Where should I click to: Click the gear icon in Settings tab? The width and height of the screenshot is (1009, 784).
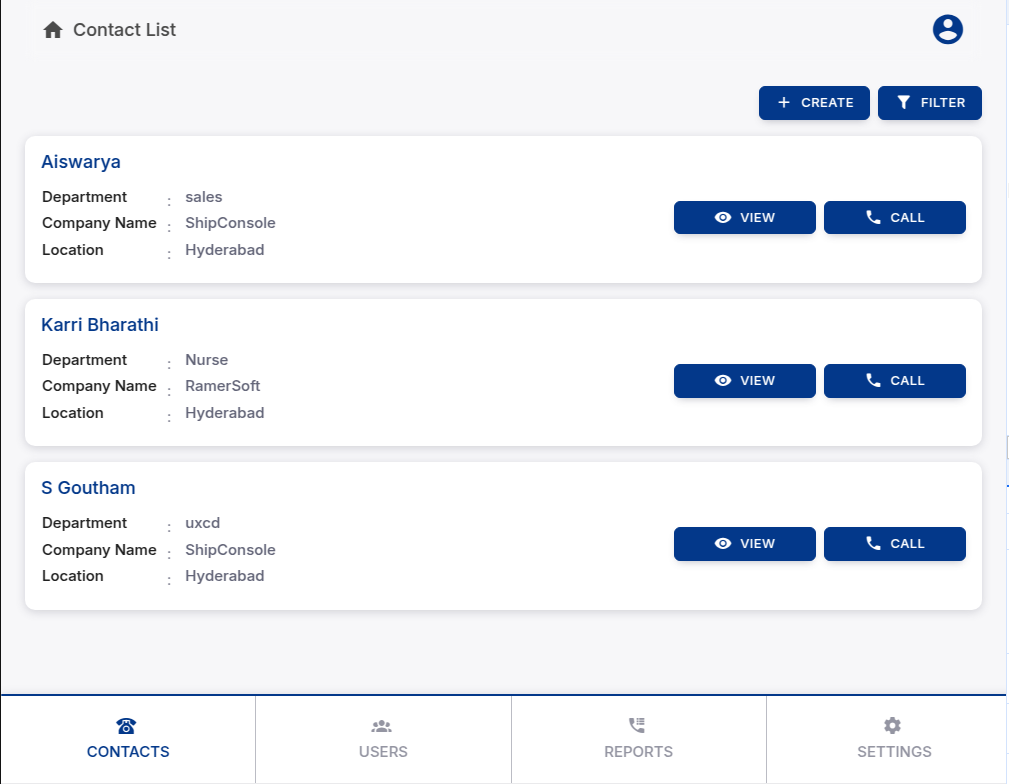pos(893,725)
